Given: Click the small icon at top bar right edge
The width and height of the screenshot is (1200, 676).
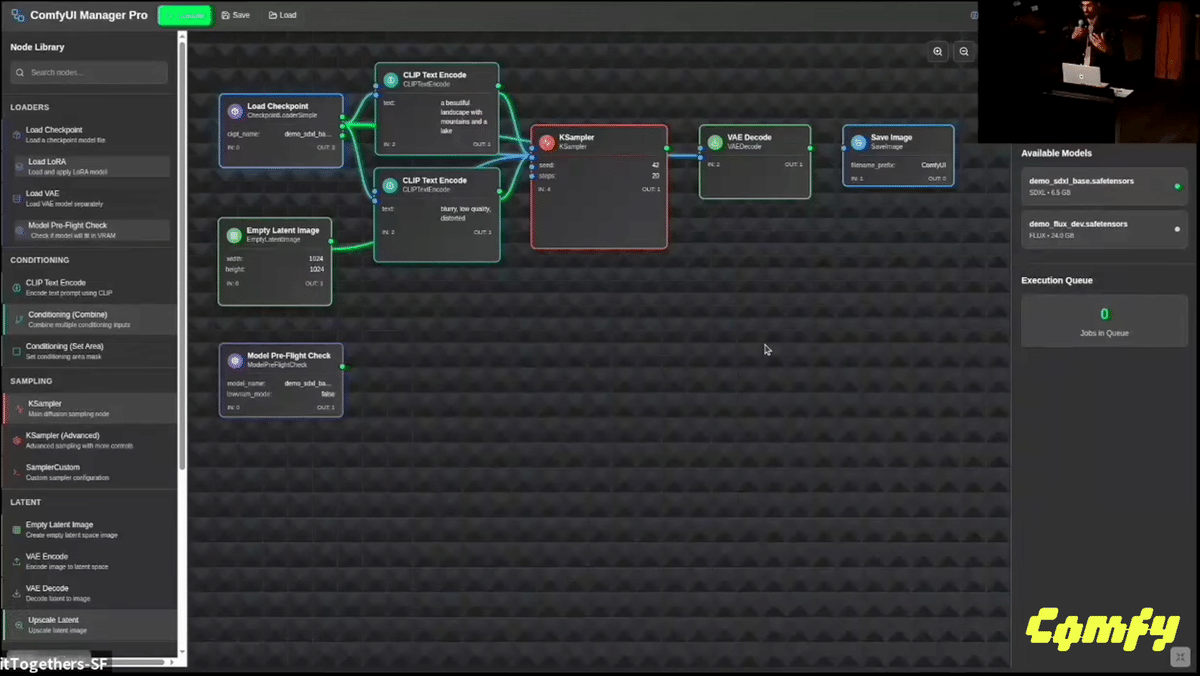Looking at the screenshot, I should [974, 15].
